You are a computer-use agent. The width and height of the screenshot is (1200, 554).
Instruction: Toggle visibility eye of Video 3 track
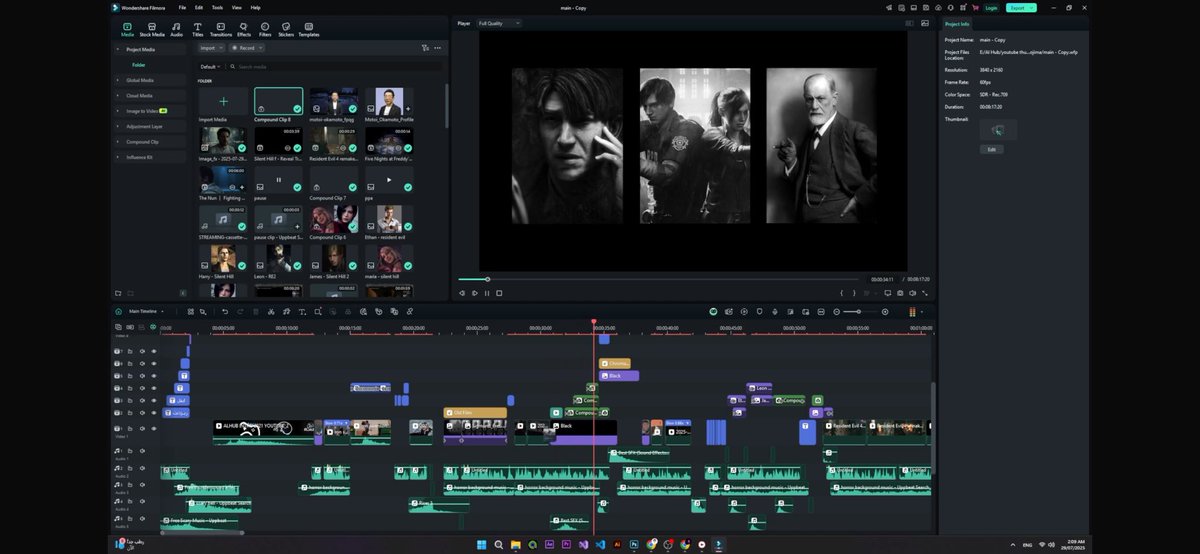pyautogui.click(x=153, y=400)
